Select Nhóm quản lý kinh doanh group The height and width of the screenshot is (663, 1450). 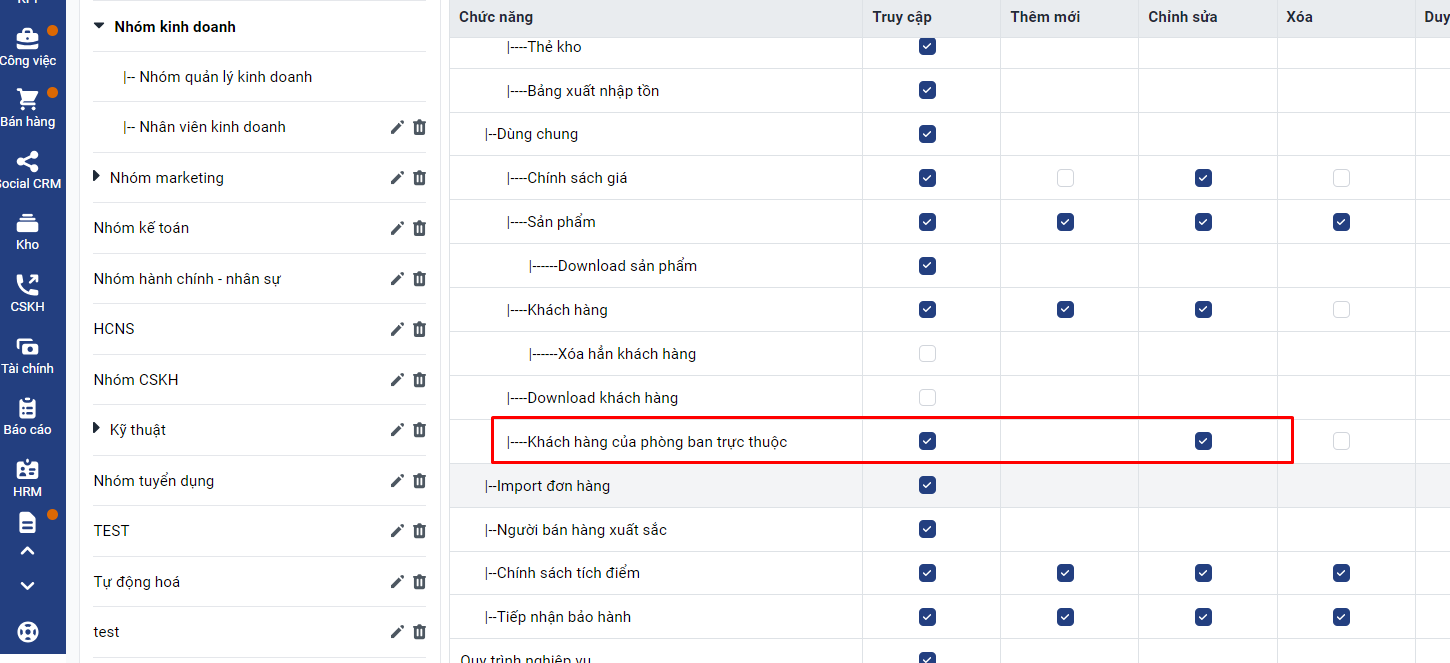225,77
